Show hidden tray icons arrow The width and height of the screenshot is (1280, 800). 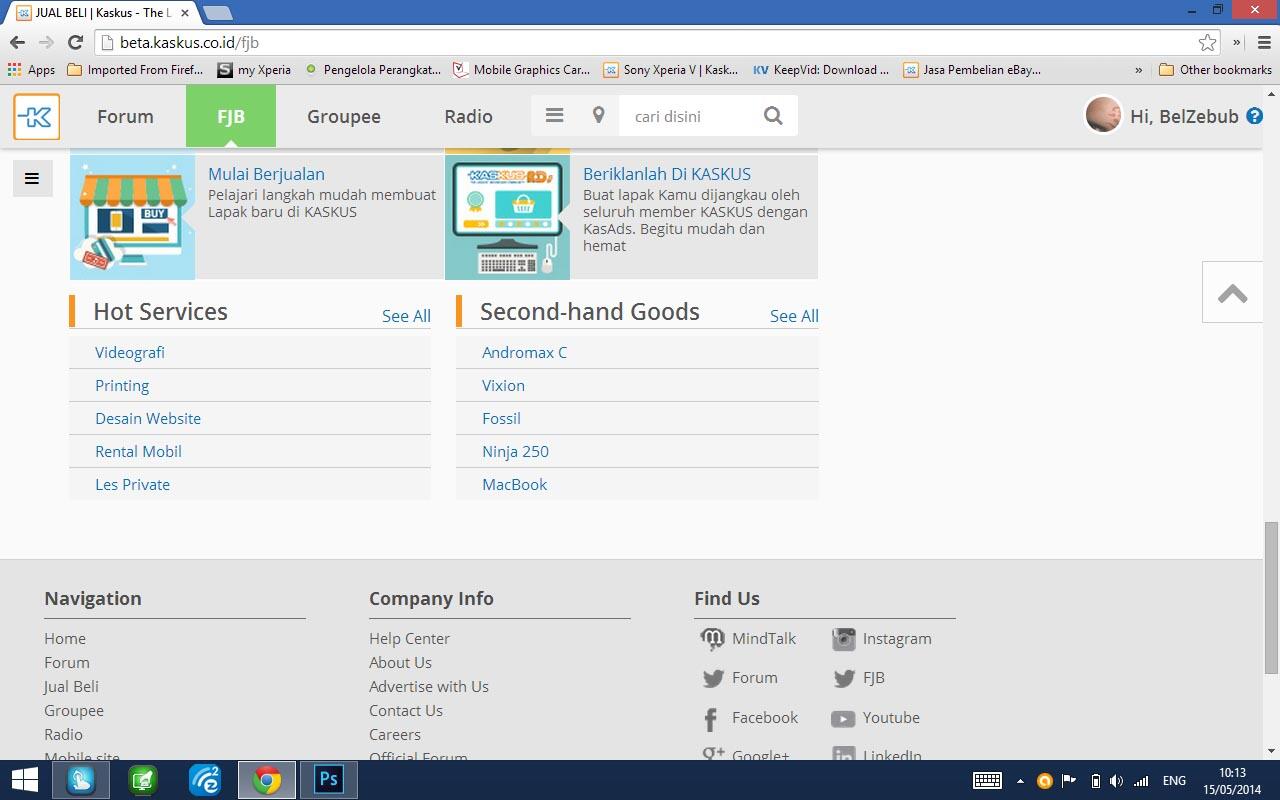point(1020,781)
